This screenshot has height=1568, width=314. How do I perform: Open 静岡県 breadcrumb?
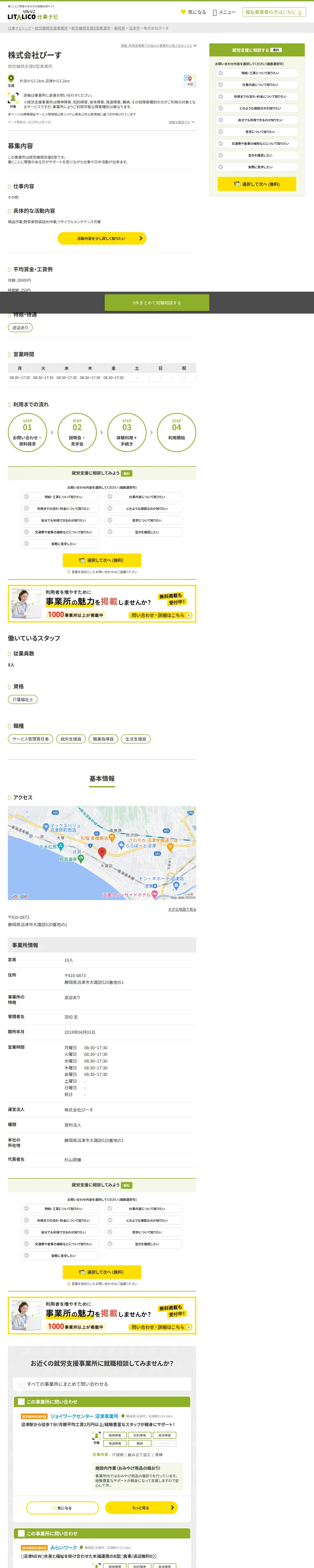click(120, 28)
